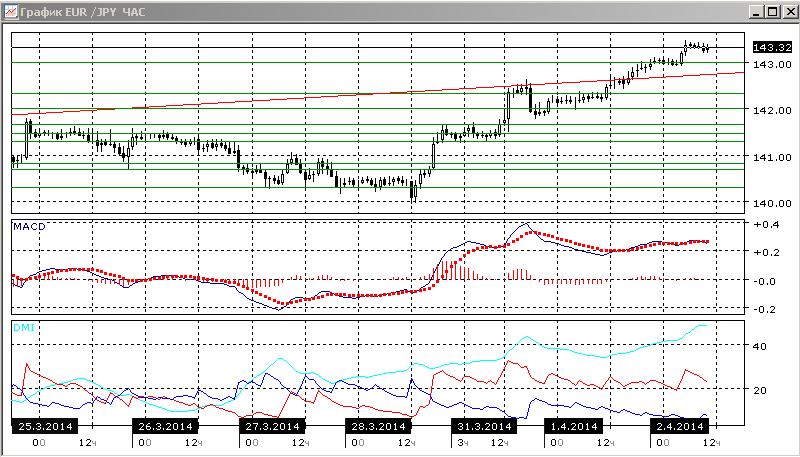Image resolution: width=800 pixels, height=457 pixels.
Task: Click the 1.4.2014 date marker
Action: (x=574, y=426)
